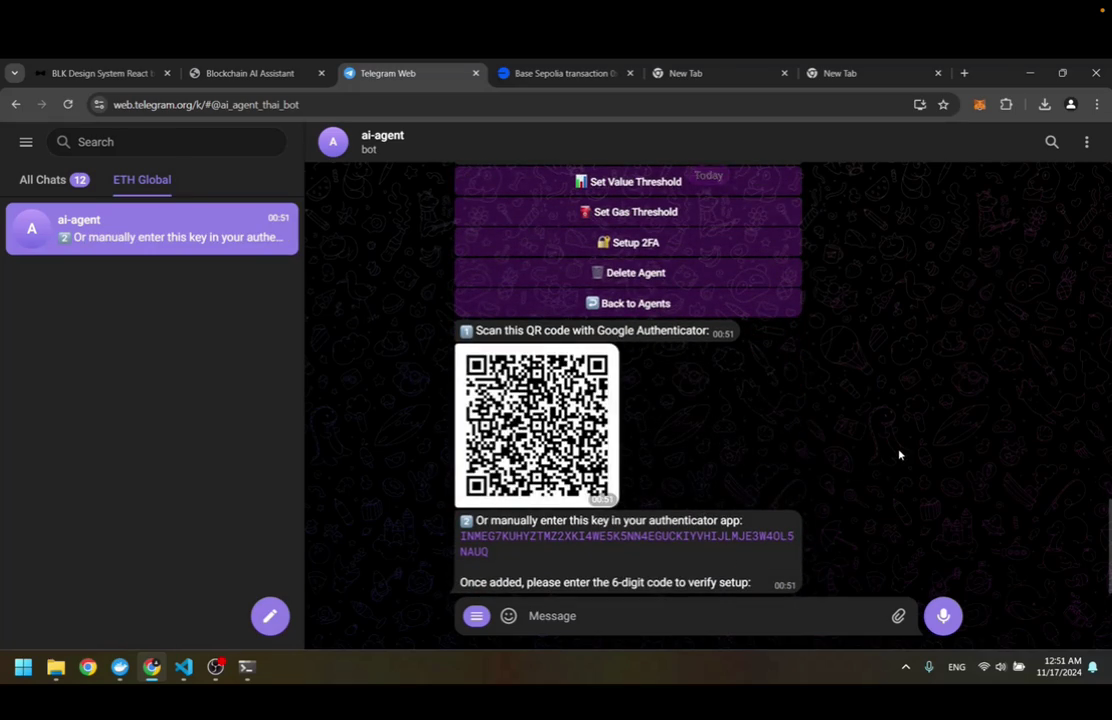Open the taskbar clock and calendar

[x=1059, y=667]
